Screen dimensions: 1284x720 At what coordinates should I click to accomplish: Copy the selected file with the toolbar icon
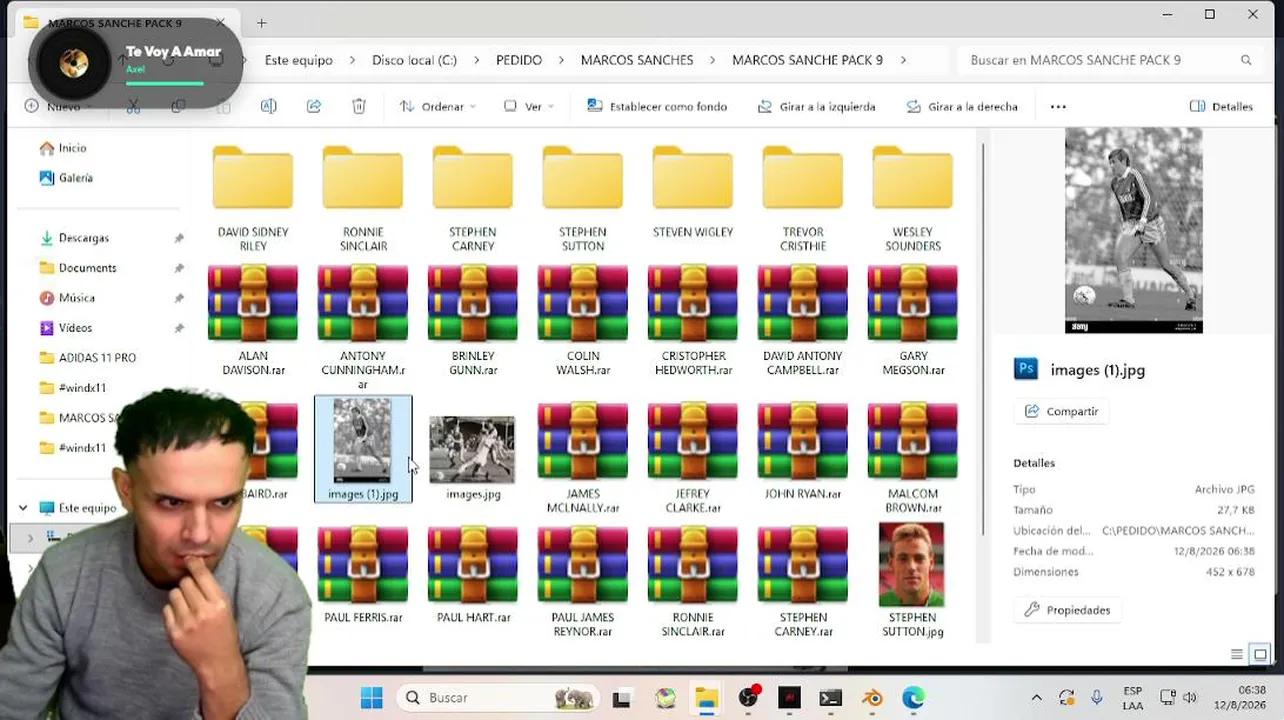(x=178, y=106)
